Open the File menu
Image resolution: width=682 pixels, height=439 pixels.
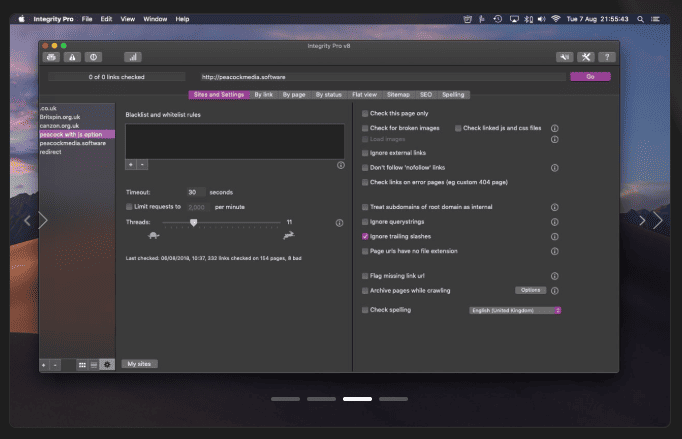[87, 19]
